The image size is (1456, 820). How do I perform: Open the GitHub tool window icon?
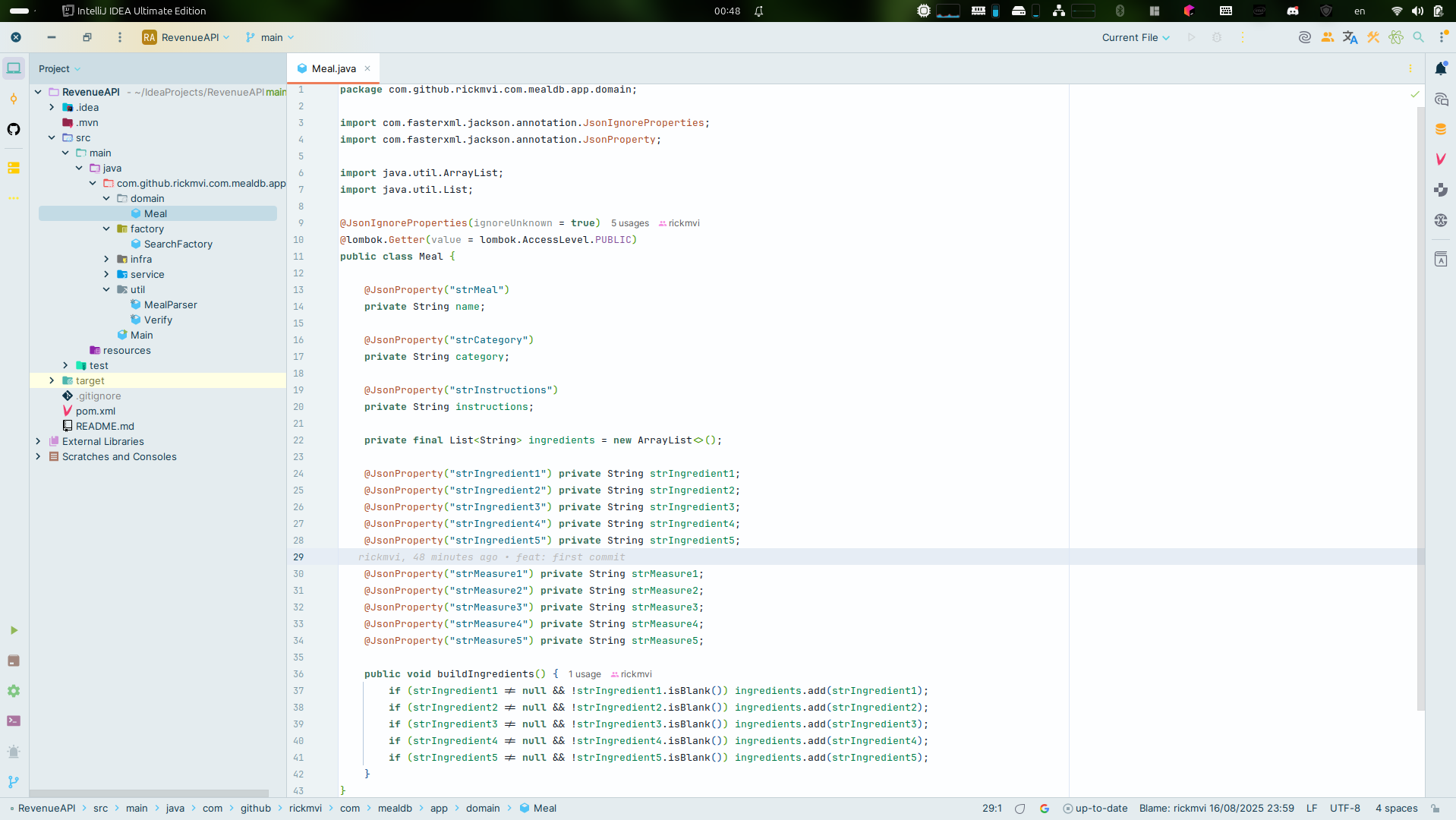(x=14, y=129)
